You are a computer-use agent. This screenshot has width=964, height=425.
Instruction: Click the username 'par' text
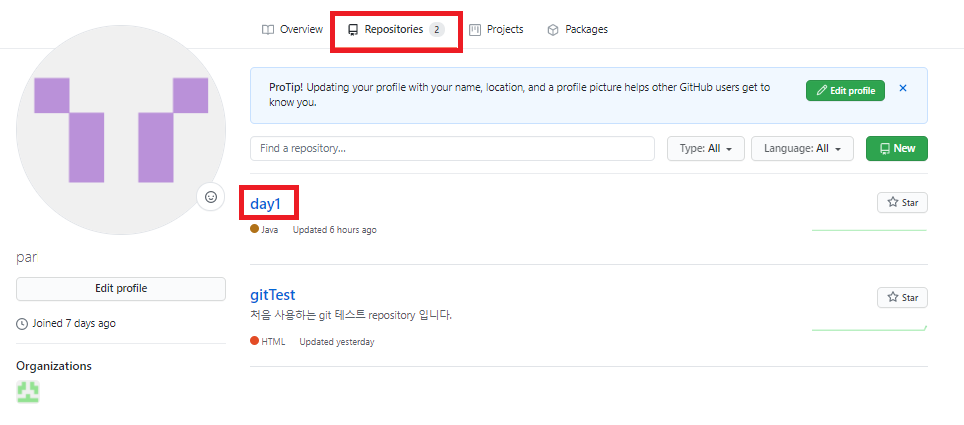(26, 258)
